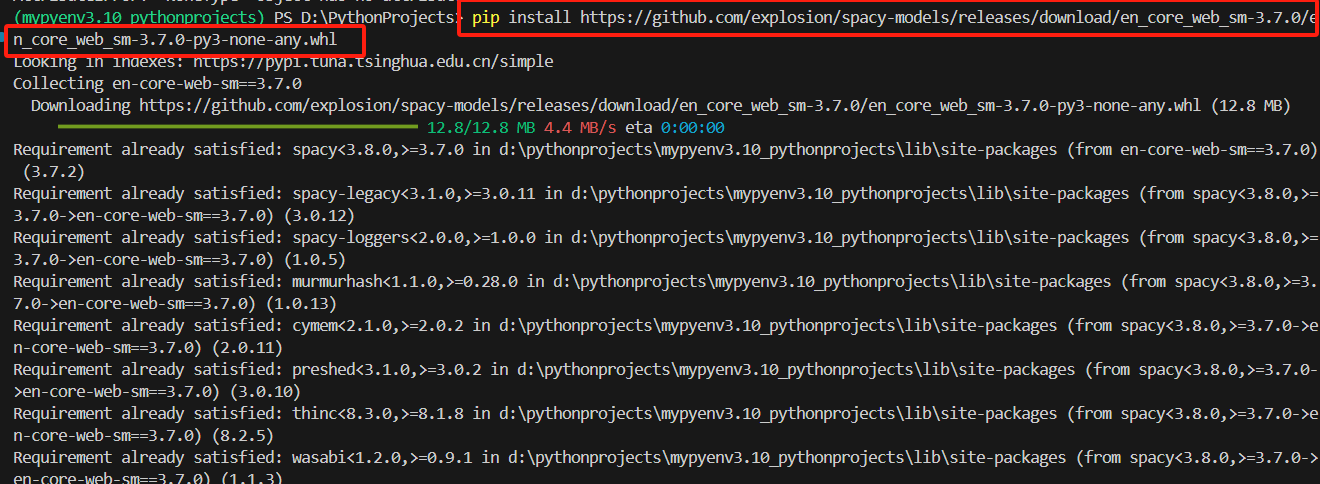Click the '(2.0.11)' version text
Screen dimensions: 1320x484
pyautogui.click(x=248, y=348)
